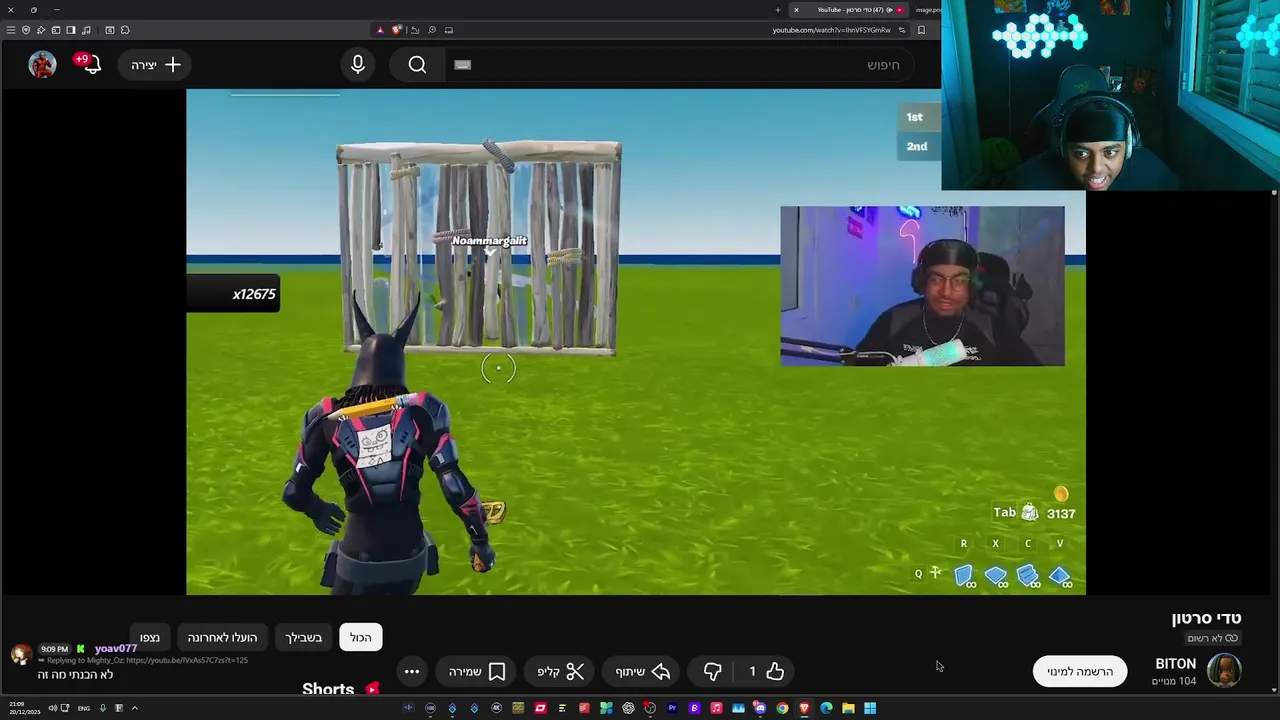Click the extensions puzzle toolbar icon

point(125,30)
